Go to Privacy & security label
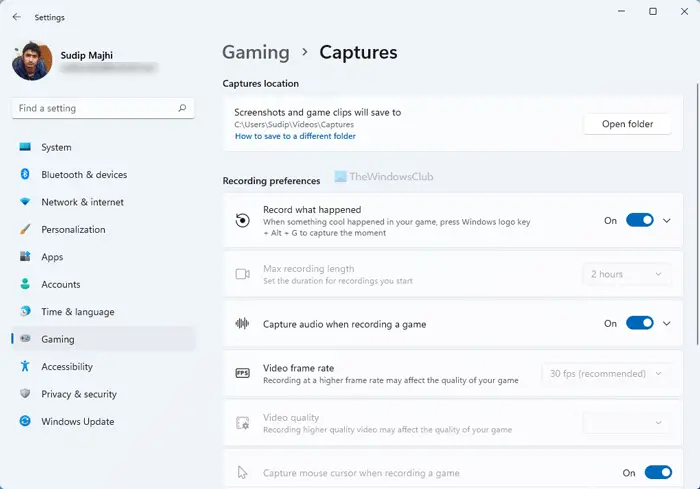The height and width of the screenshot is (489, 700). point(79,394)
